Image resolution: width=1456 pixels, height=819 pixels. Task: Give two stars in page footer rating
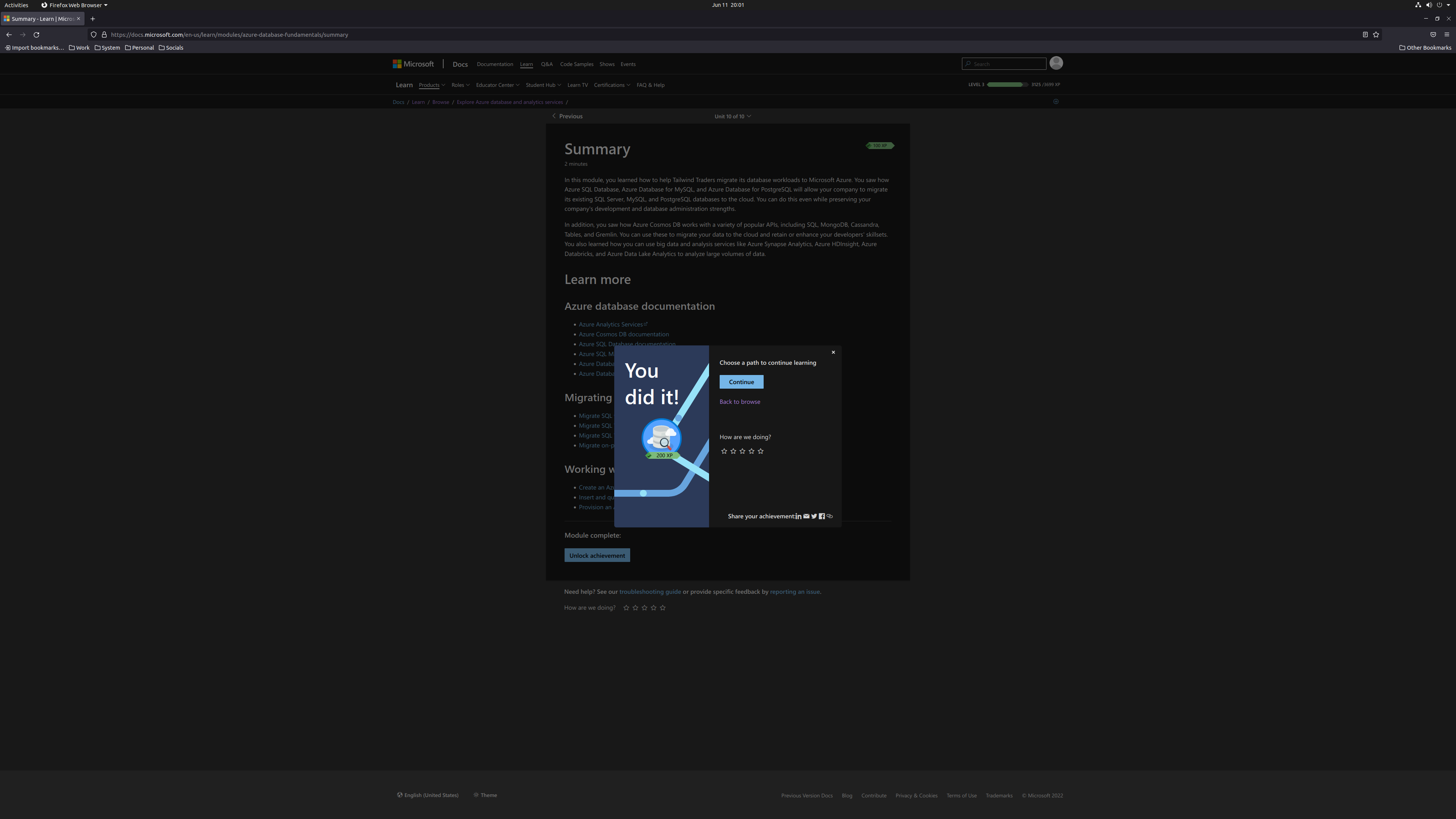coord(635,607)
